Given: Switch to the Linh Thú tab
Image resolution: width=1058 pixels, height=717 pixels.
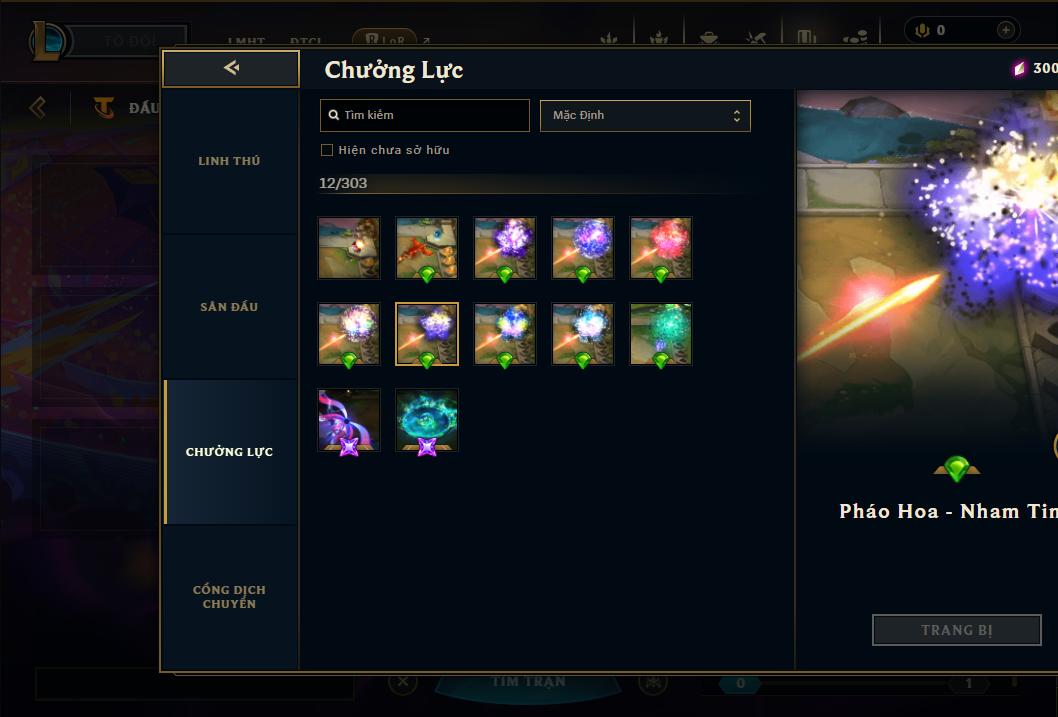Looking at the screenshot, I should (x=229, y=161).
